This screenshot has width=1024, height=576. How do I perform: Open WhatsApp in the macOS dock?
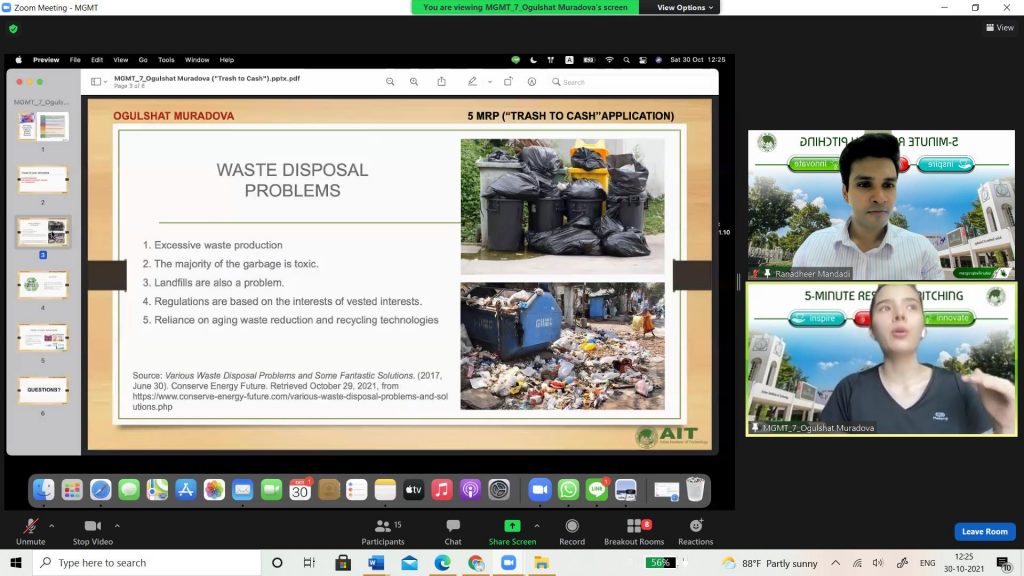[568, 489]
